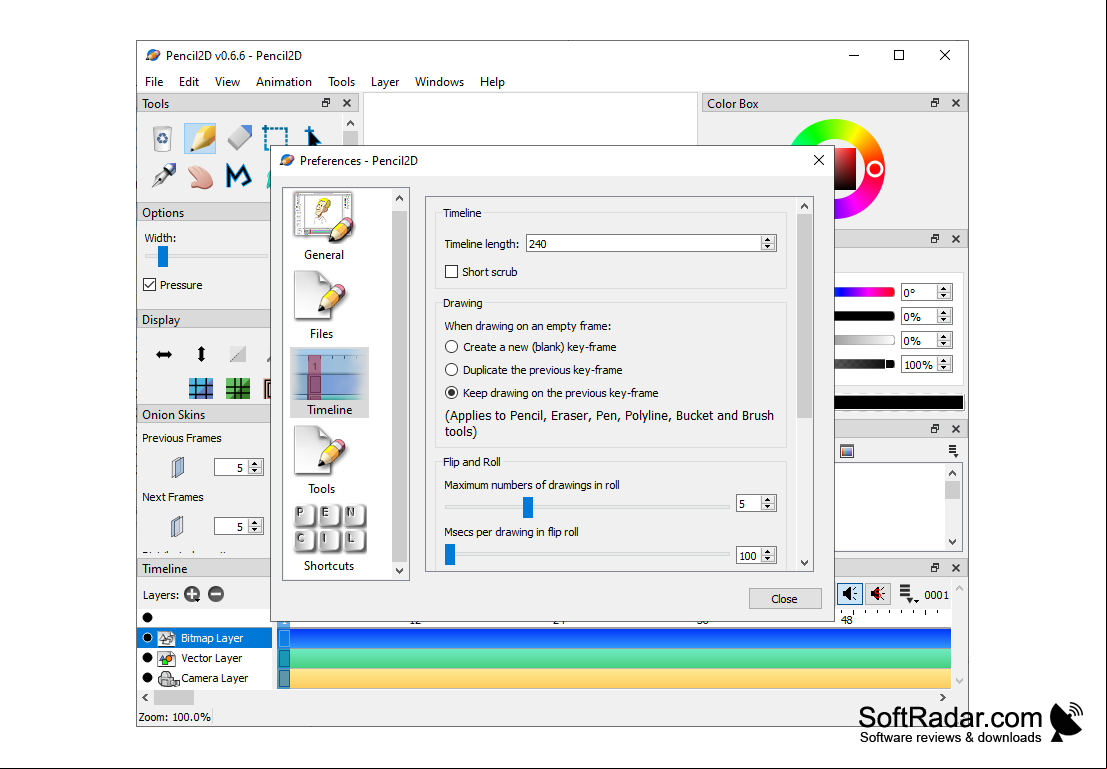The image size is (1107, 769).
Task: Tick the Short scrub checkbox
Action: (x=452, y=272)
